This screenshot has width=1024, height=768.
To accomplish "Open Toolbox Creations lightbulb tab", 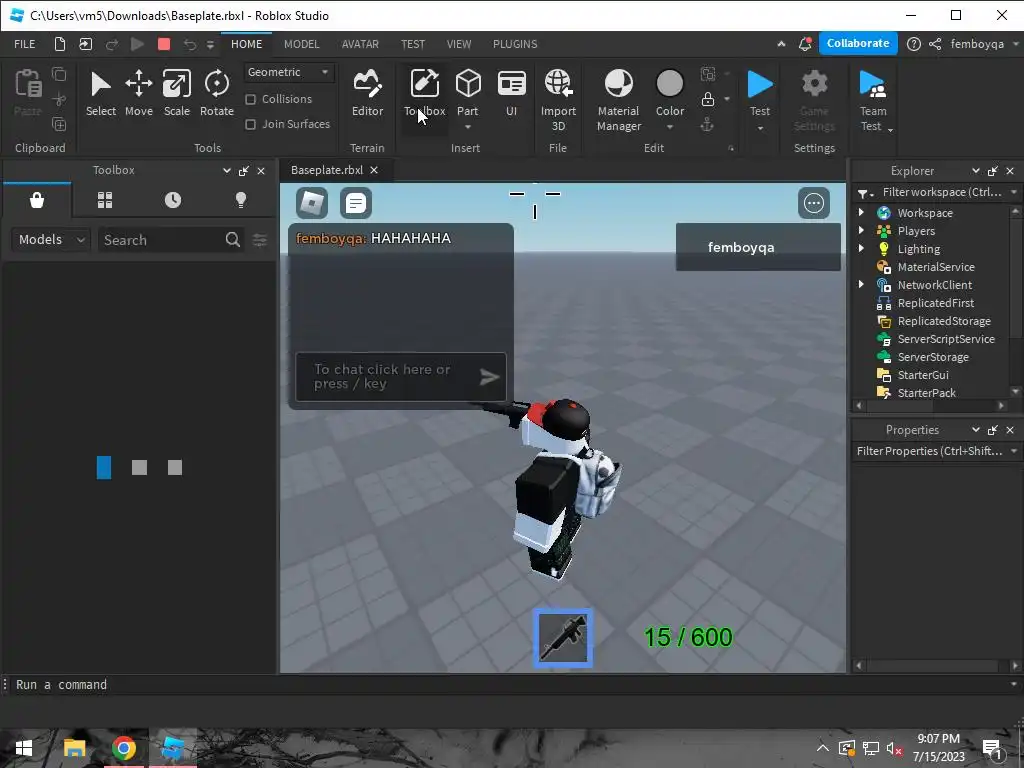I will (241, 200).
